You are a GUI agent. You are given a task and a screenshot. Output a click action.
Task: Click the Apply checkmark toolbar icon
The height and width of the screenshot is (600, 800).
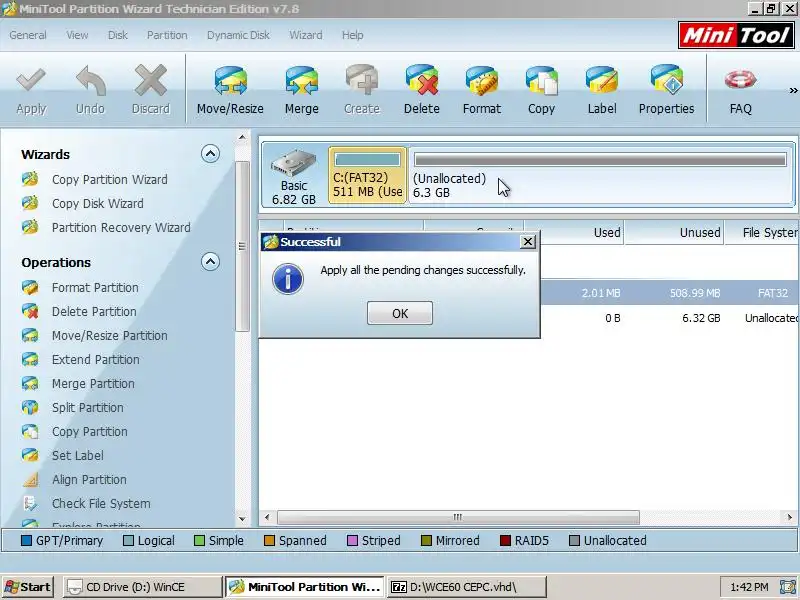pos(31,81)
